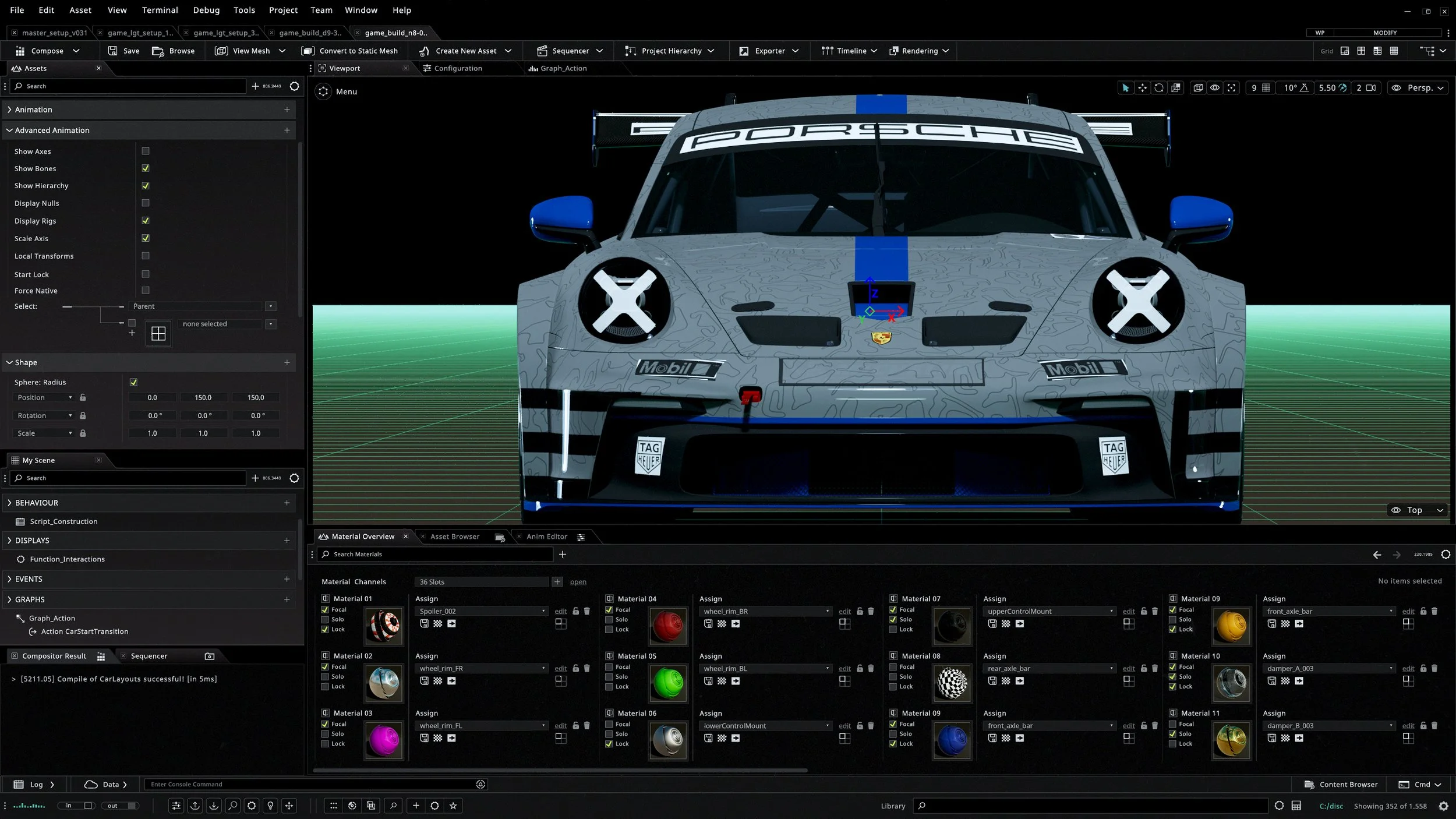Uncheck the Focal checkbox for Material 04
Image resolution: width=1456 pixels, height=819 pixels.
click(609, 609)
